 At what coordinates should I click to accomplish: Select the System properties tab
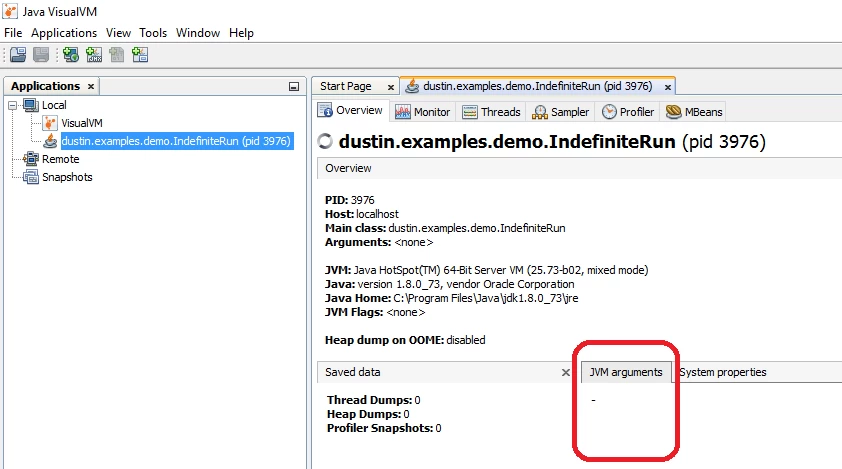coord(723,372)
